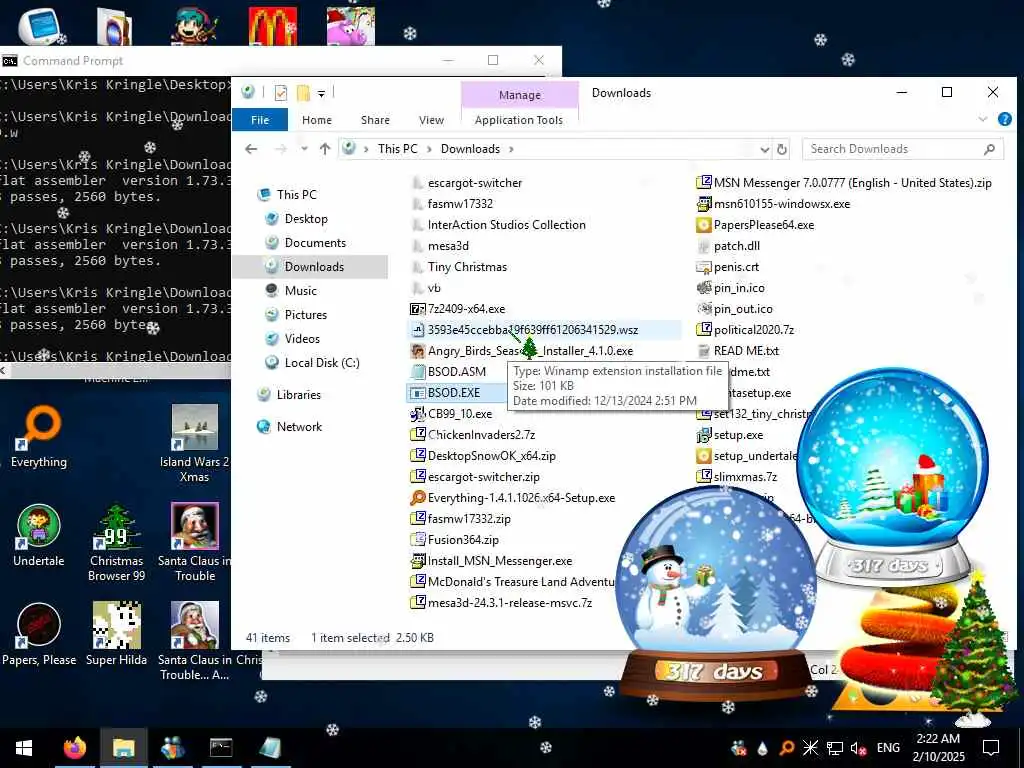Screen dimensions: 1024x768
Task: Select the msn610155-windowsx.exe icon
Action: [x=703, y=204]
